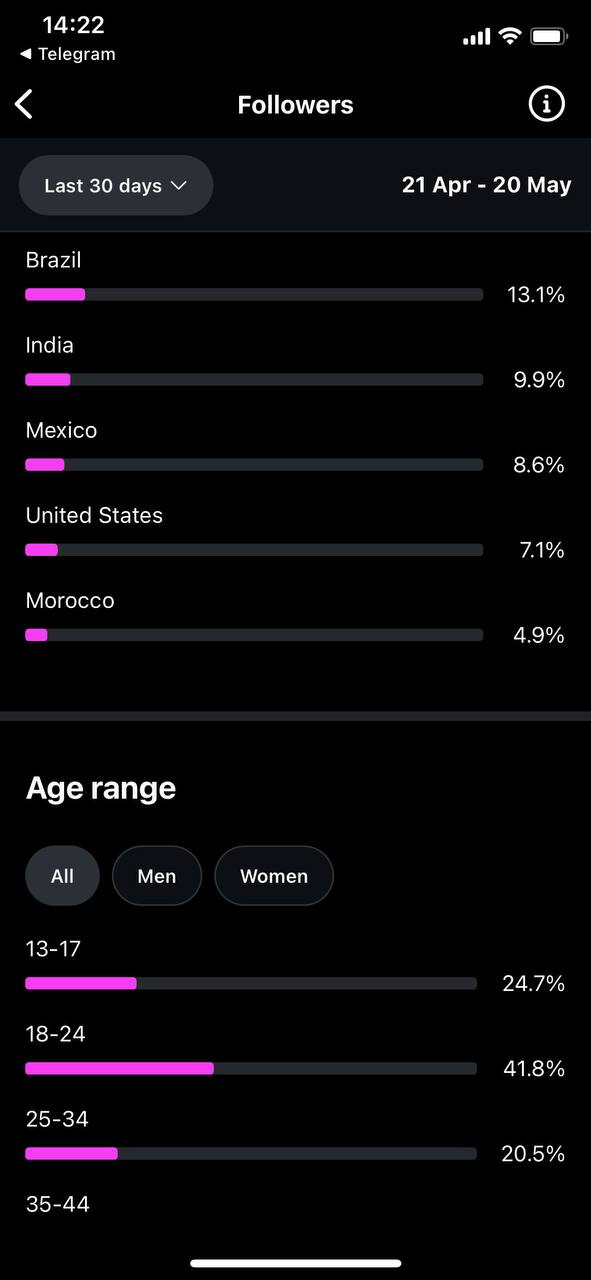Tap the Brazil percentage bar
Image resolution: width=591 pixels, height=1280 pixels.
pyautogui.click(x=254, y=294)
